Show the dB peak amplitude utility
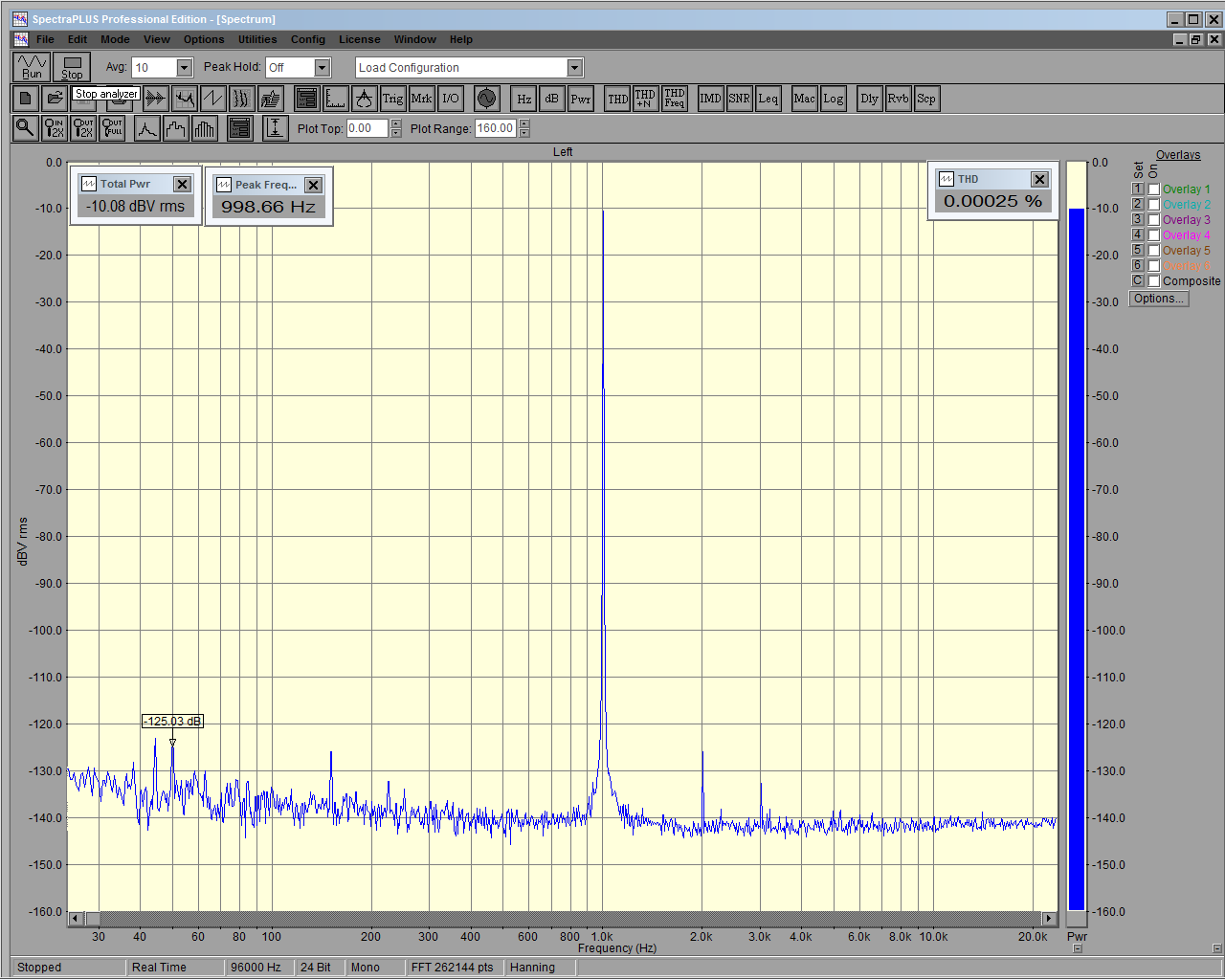 [x=552, y=99]
